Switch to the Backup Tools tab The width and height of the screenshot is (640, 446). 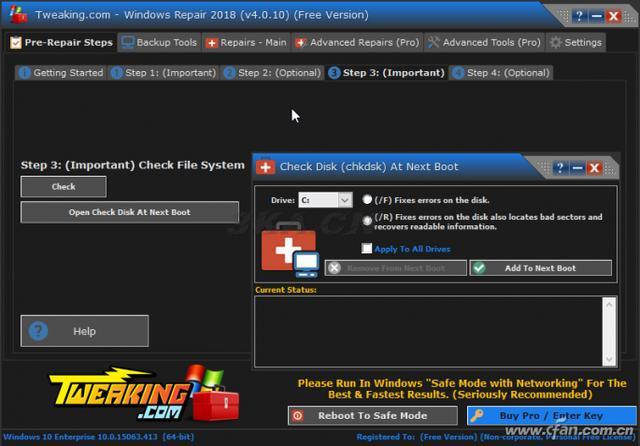(160, 42)
